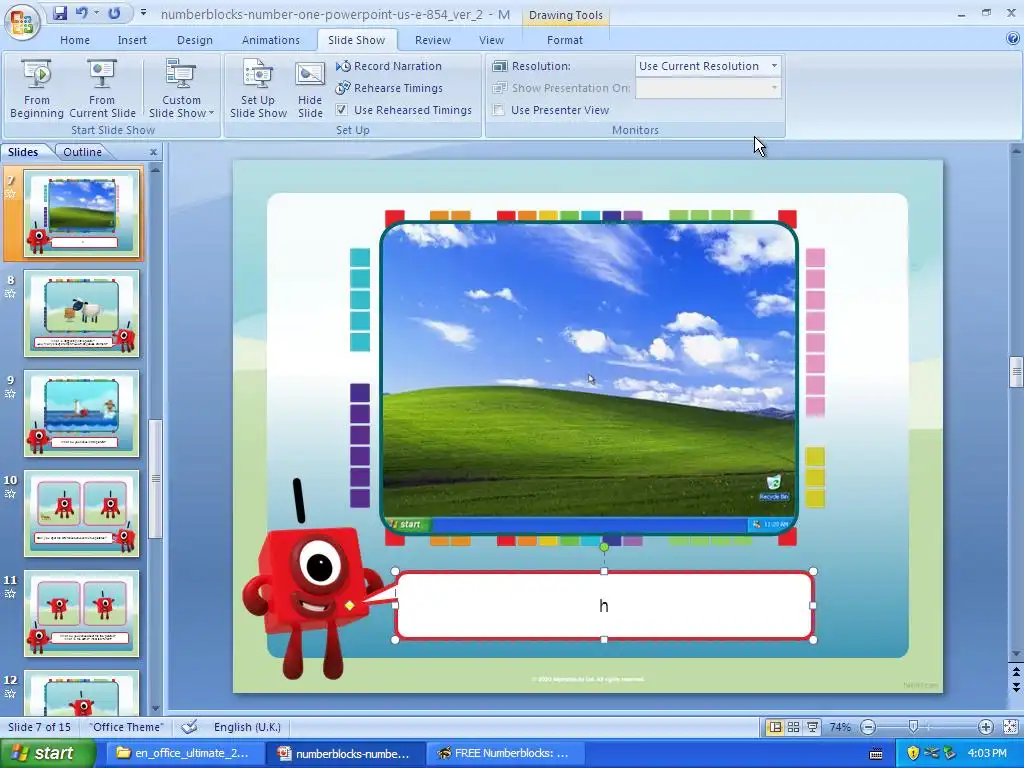Switch to Slide Sorter view icon
This screenshot has width=1024, height=768.
pos(793,727)
